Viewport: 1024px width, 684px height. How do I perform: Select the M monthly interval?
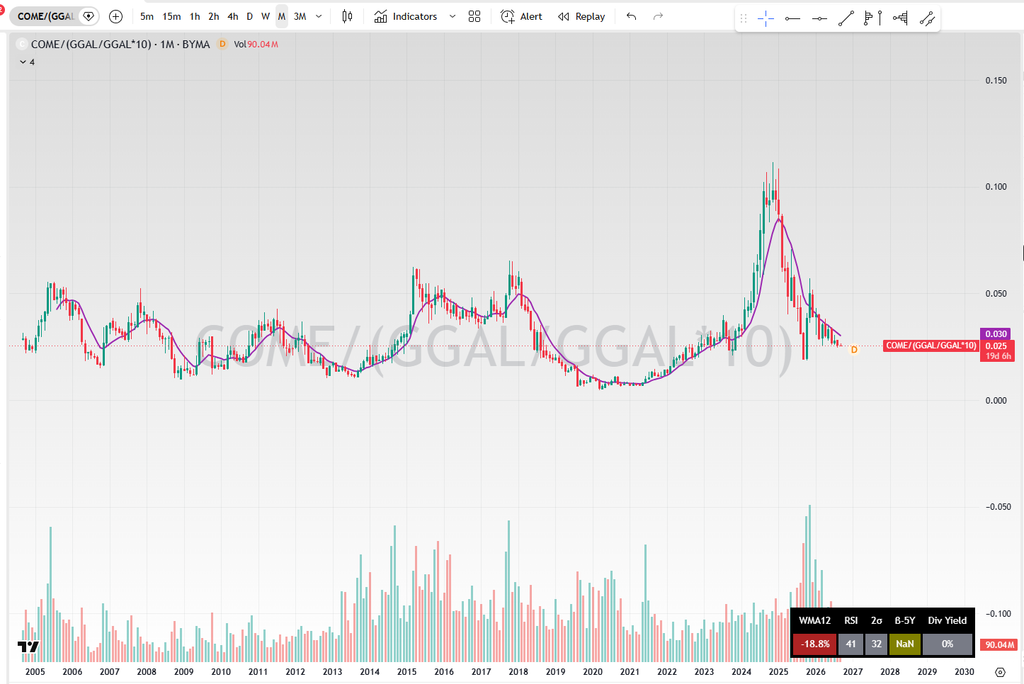(x=281, y=16)
